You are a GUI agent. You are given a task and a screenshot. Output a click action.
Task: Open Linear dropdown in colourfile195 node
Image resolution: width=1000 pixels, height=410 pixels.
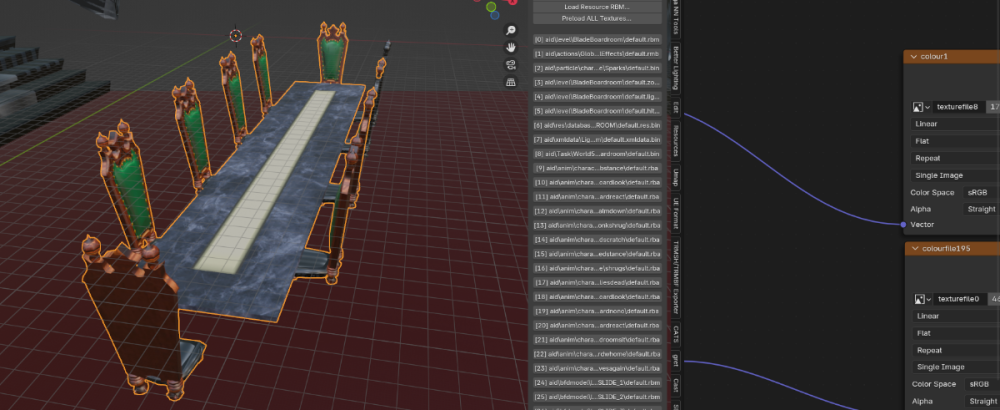click(x=957, y=316)
